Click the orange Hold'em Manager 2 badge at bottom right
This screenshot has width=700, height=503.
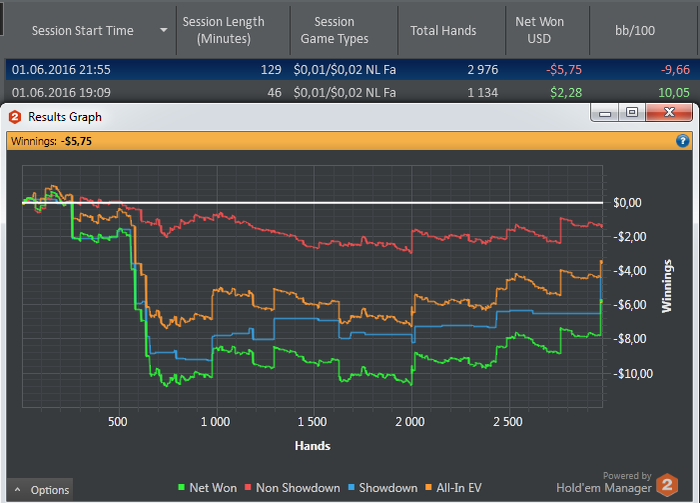pos(667,485)
